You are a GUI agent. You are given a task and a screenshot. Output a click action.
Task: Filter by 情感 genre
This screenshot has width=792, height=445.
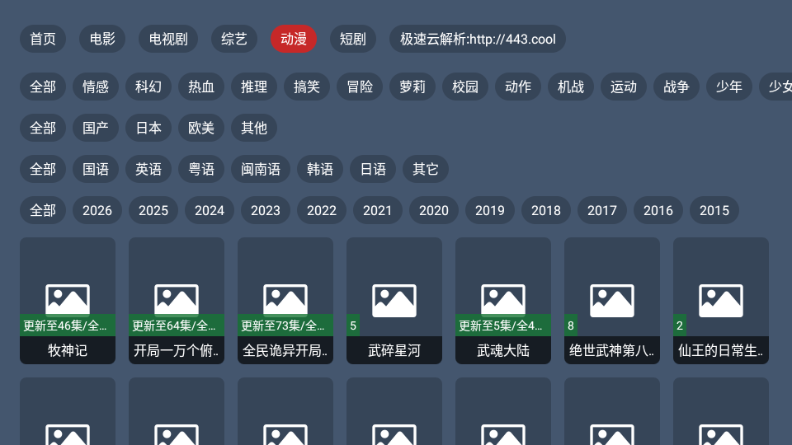(95, 87)
